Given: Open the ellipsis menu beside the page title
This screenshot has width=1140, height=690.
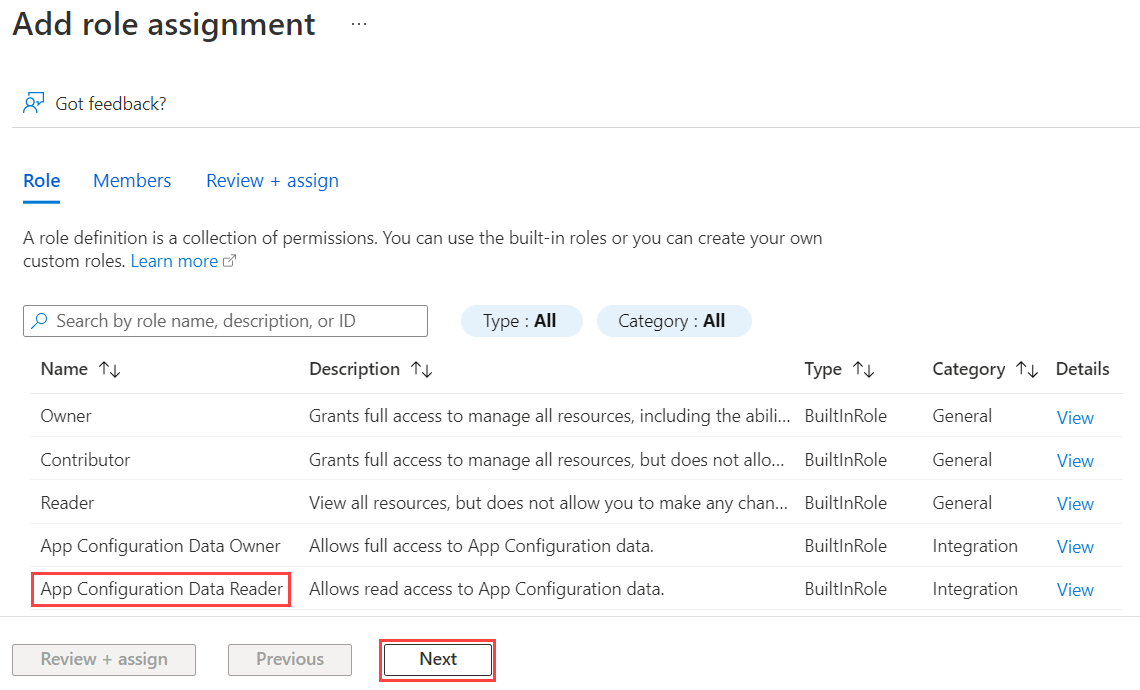Looking at the screenshot, I should click(x=358, y=24).
